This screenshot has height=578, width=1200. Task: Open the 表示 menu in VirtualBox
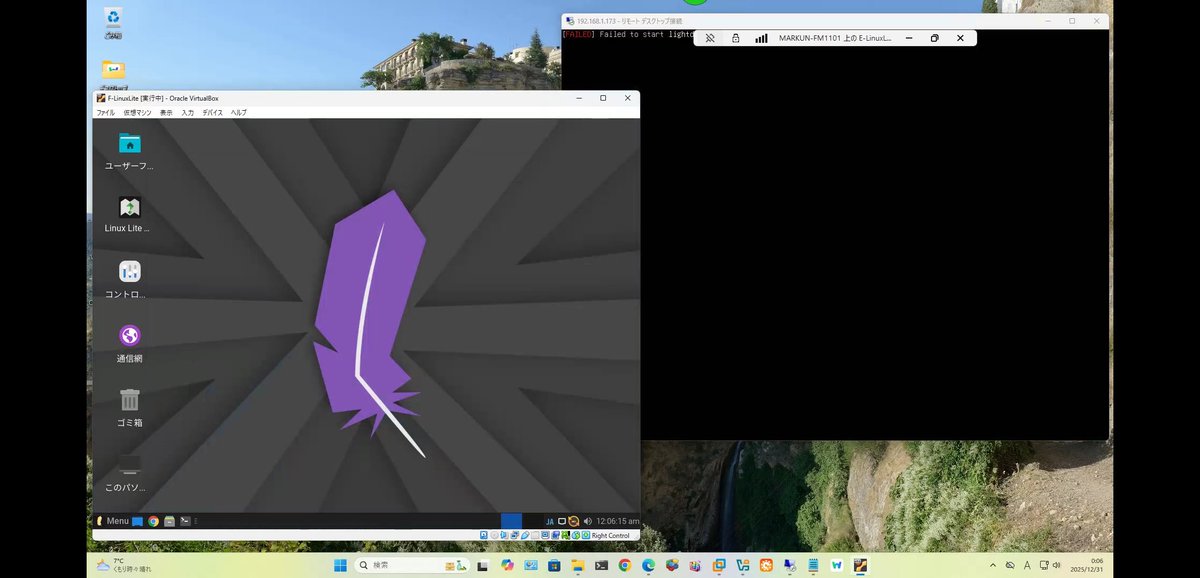tap(166, 113)
